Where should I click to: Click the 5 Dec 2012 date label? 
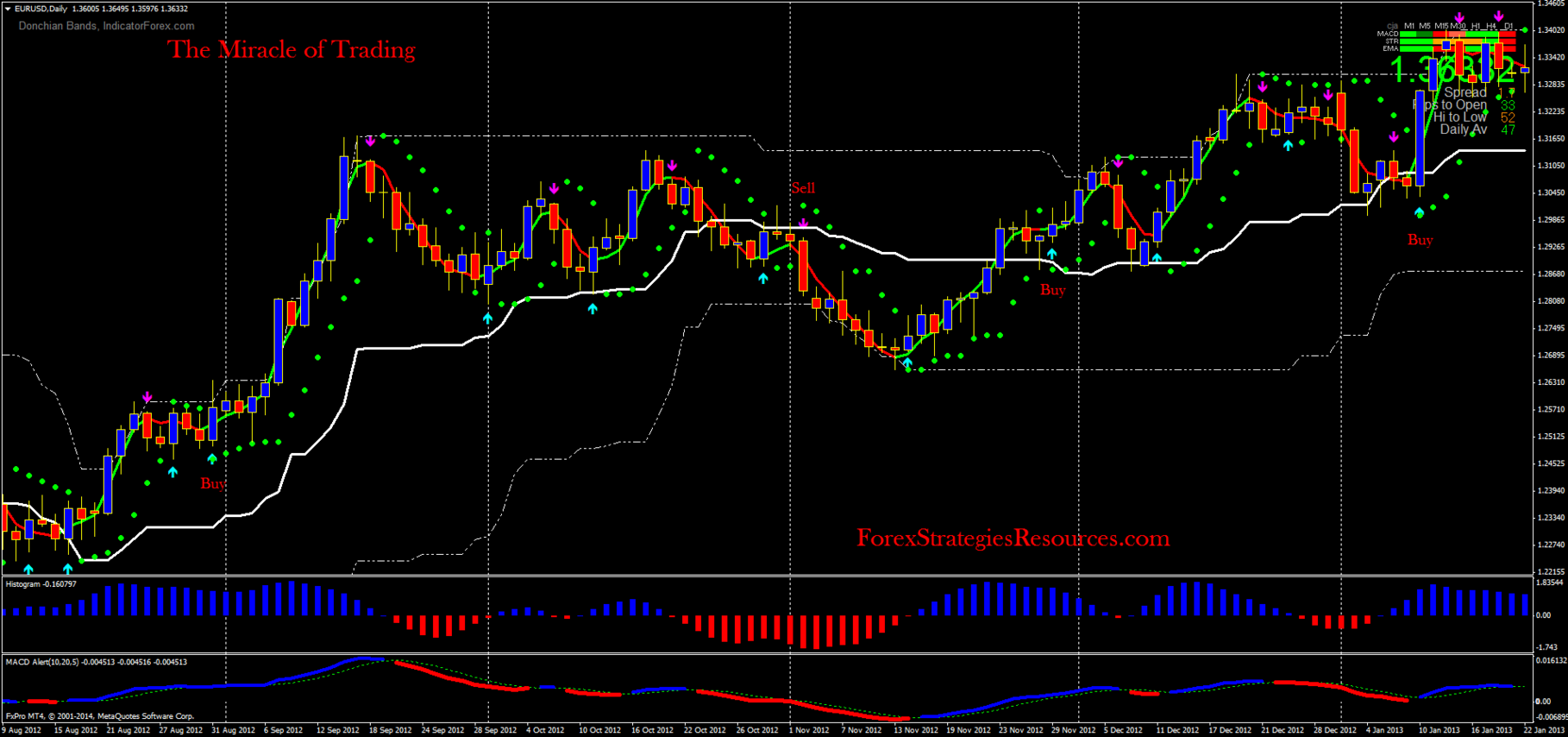pos(1125,730)
